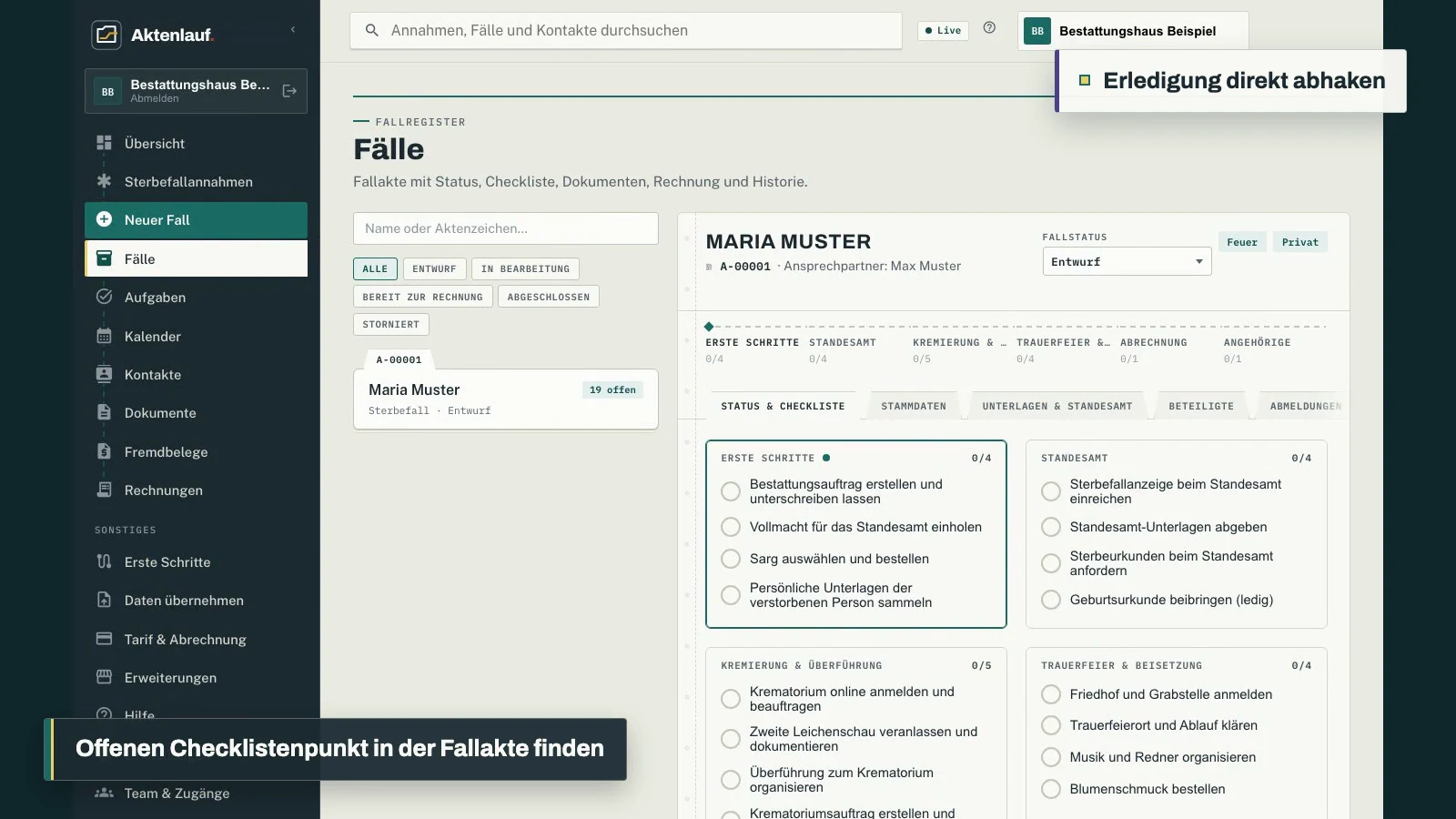Open the Erweiterungen store icon

coord(105,677)
